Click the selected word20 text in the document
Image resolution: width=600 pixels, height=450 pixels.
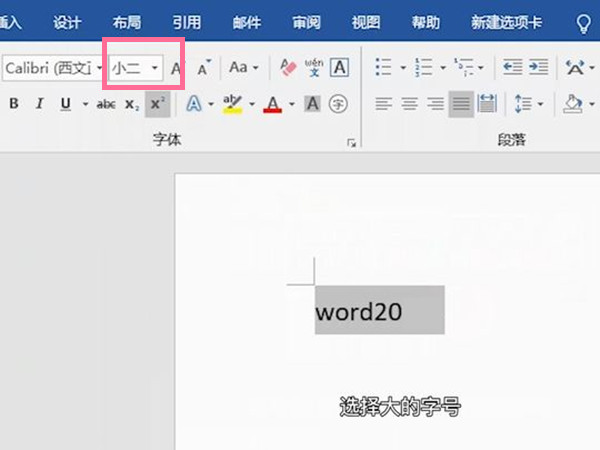pyautogui.click(x=358, y=311)
